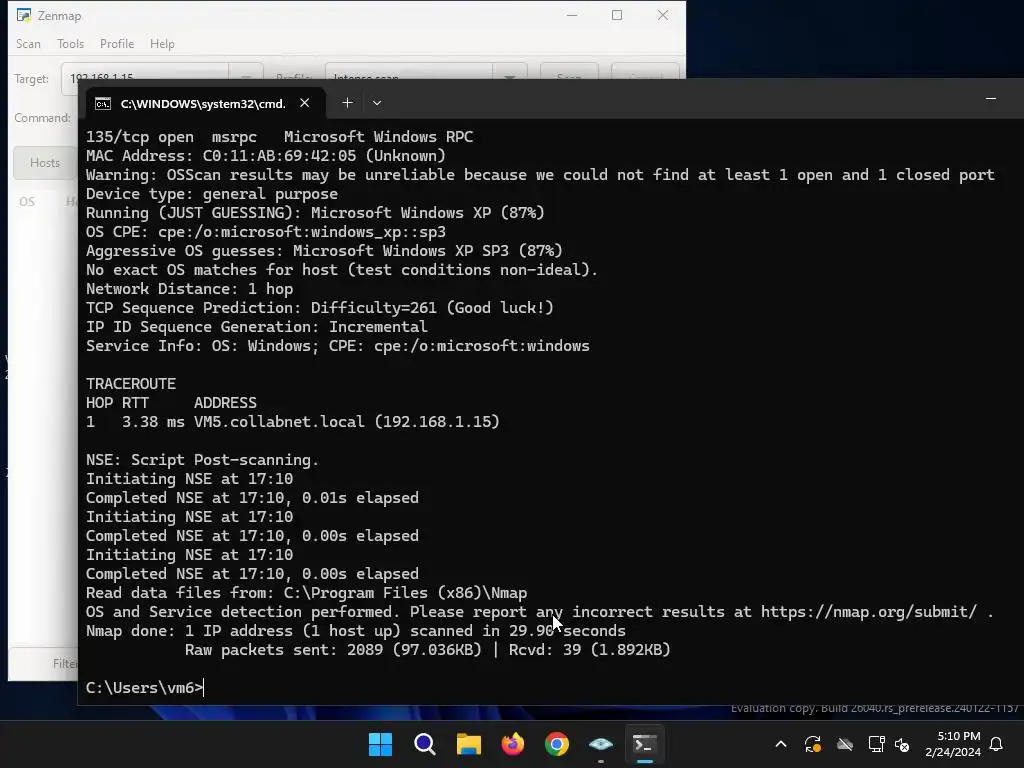Click the nmap.org/submit URL in terminal
This screenshot has height=768, width=1024.
click(869, 612)
